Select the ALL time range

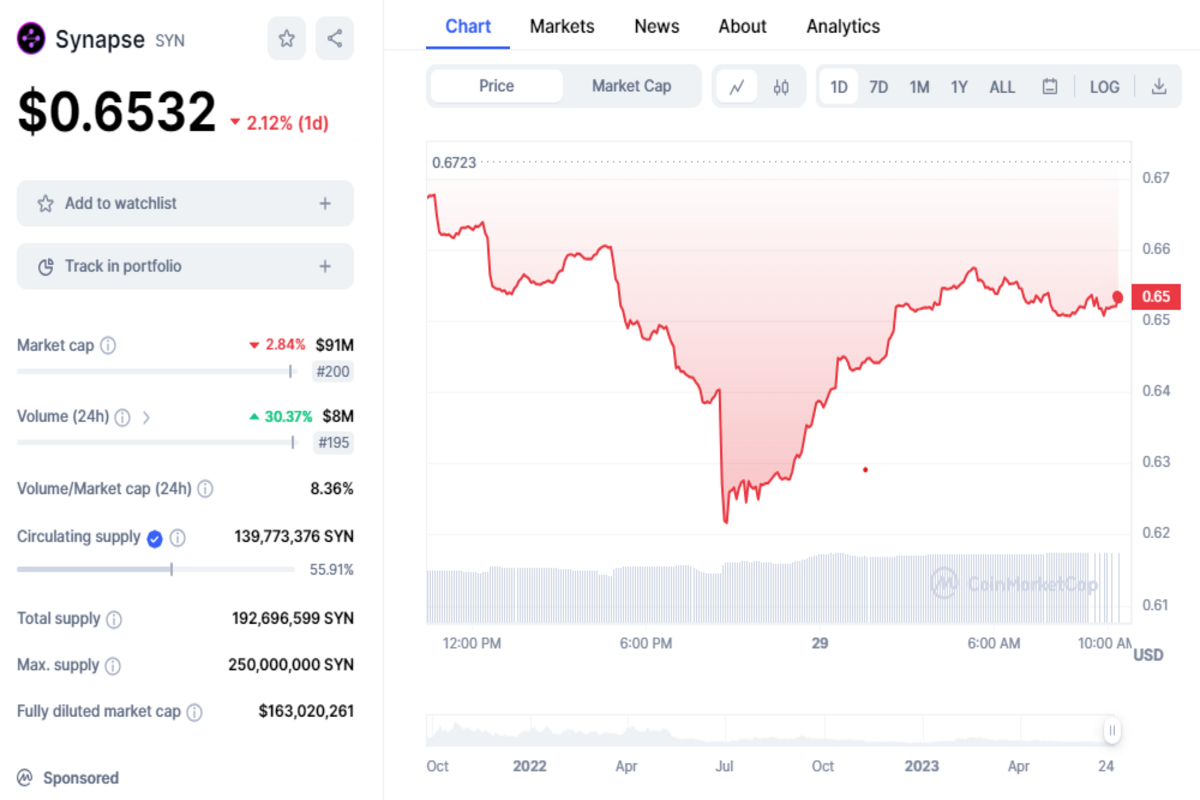(1002, 87)
